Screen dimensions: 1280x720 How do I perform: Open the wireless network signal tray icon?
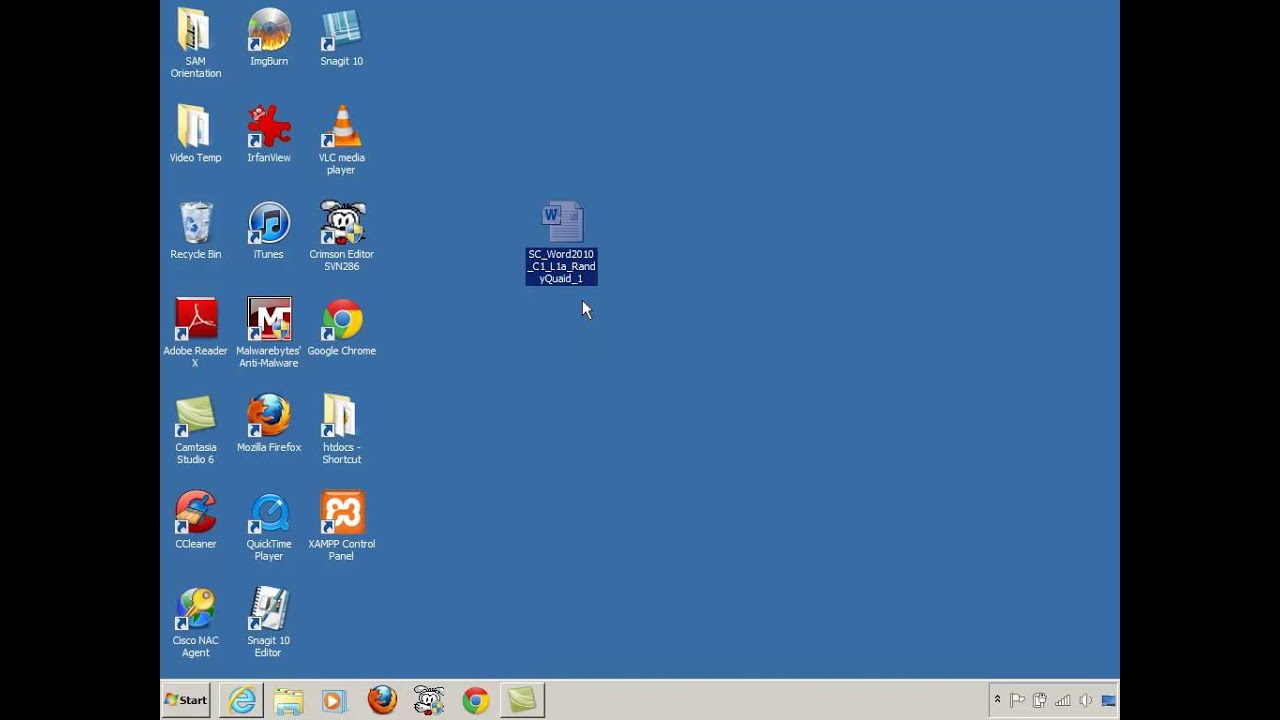pos(1063,700)
